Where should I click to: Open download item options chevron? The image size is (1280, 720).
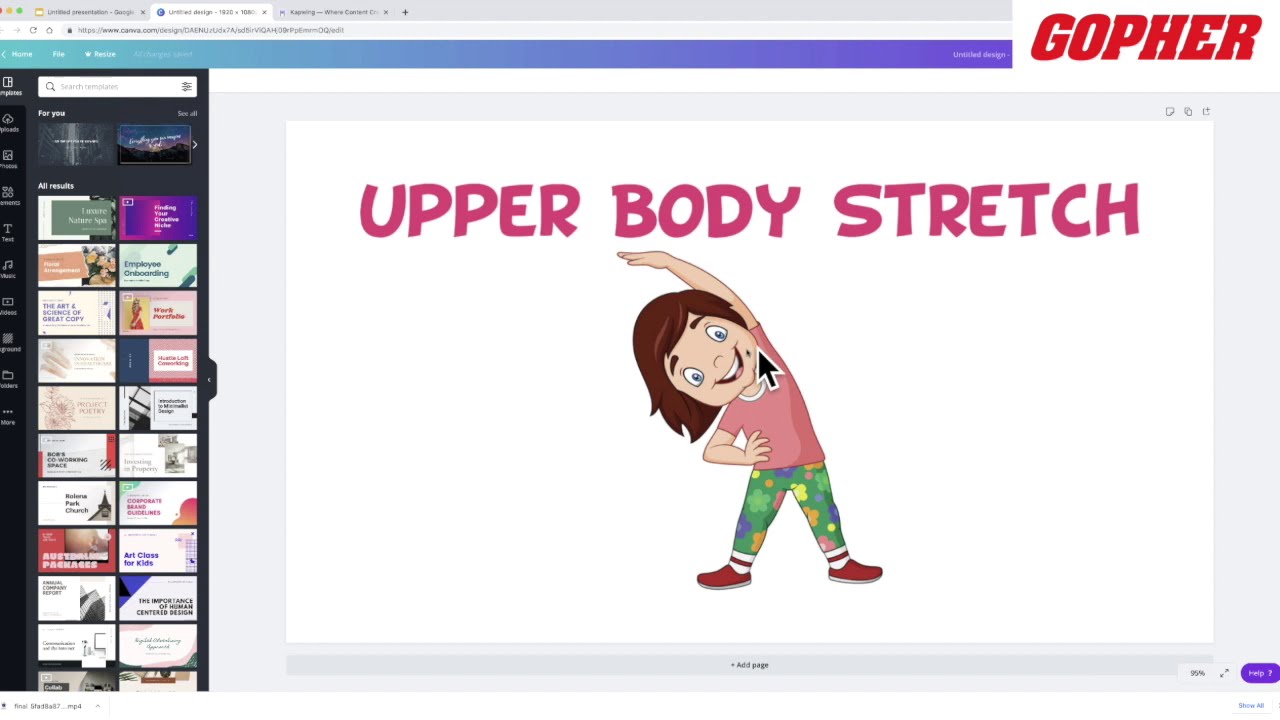97,706
